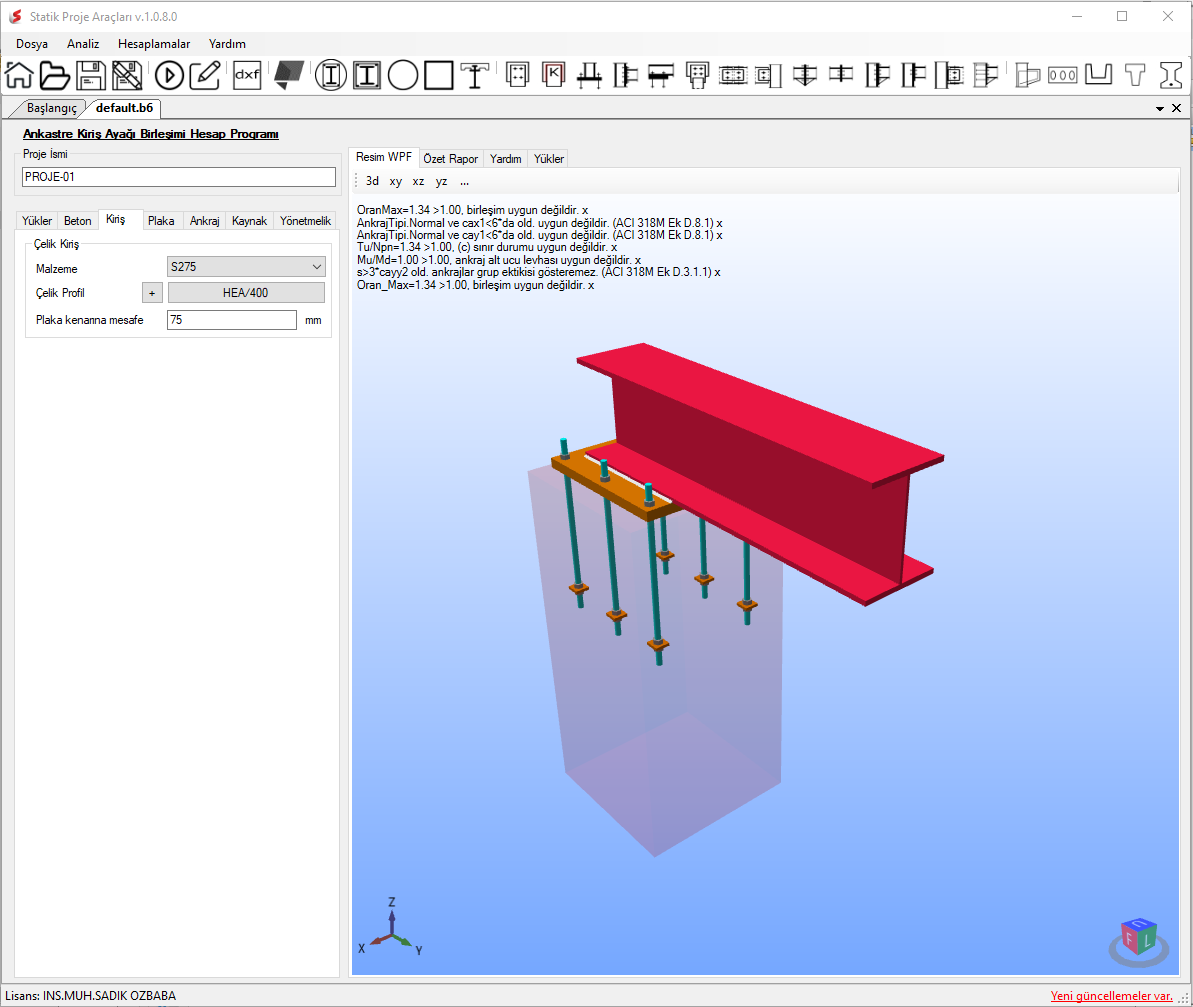Screen dimensions: 1193x1007
Task: Click the Home icon in the toolbar
Action: pos(19,75)
